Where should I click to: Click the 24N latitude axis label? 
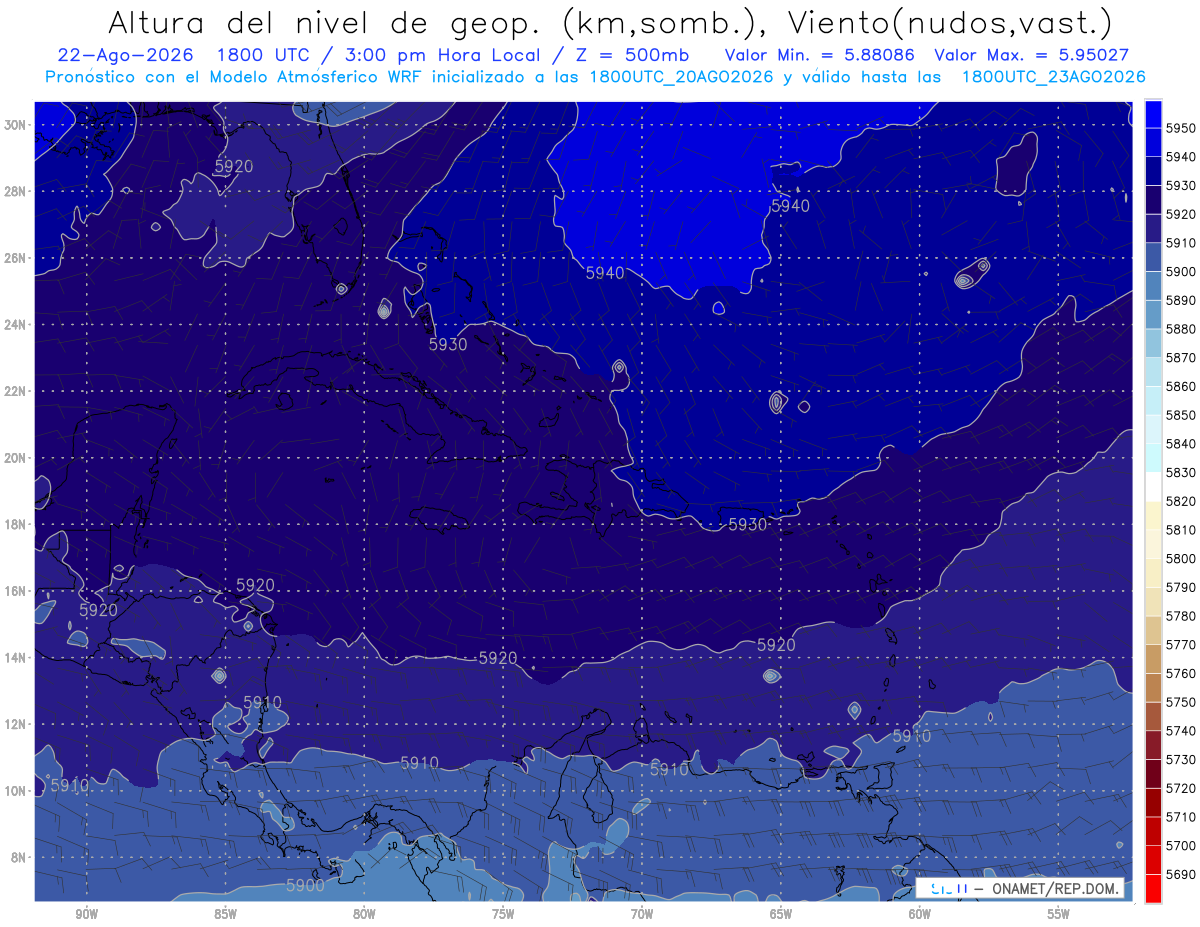coord(15,325)
